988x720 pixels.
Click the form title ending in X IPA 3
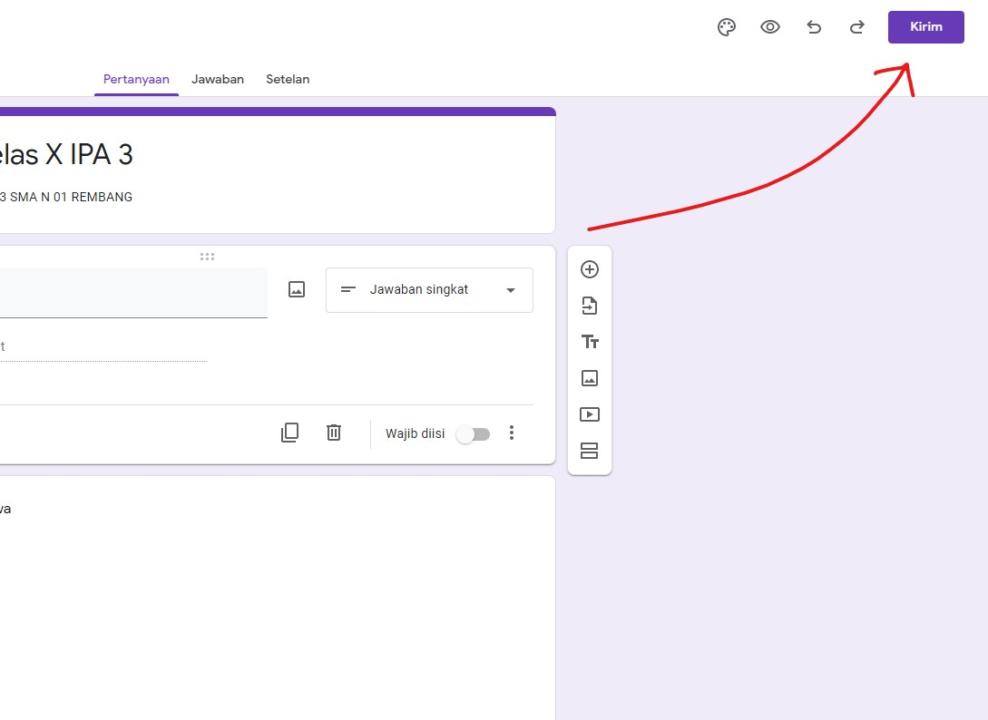click(x=66, y=154)
